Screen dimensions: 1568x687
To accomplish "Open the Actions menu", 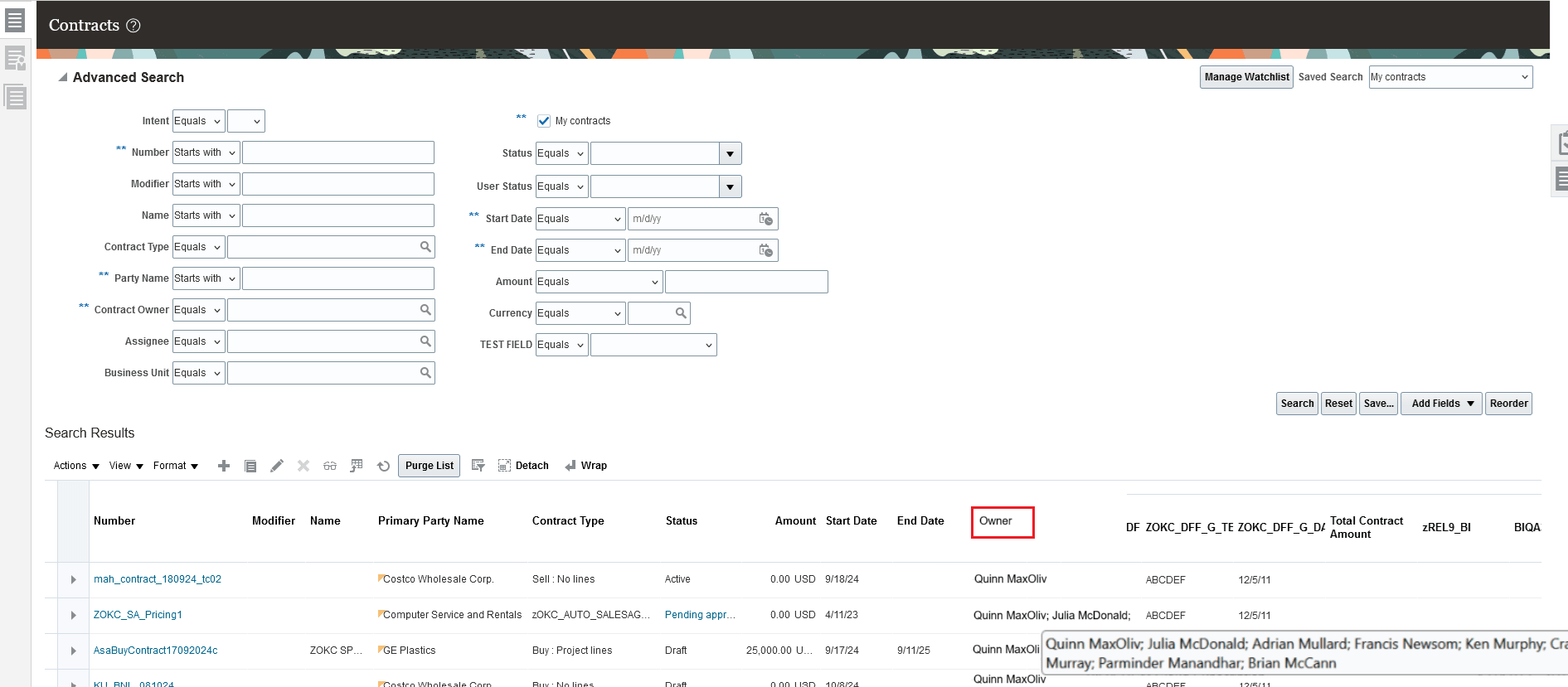I will coord(76,466).
